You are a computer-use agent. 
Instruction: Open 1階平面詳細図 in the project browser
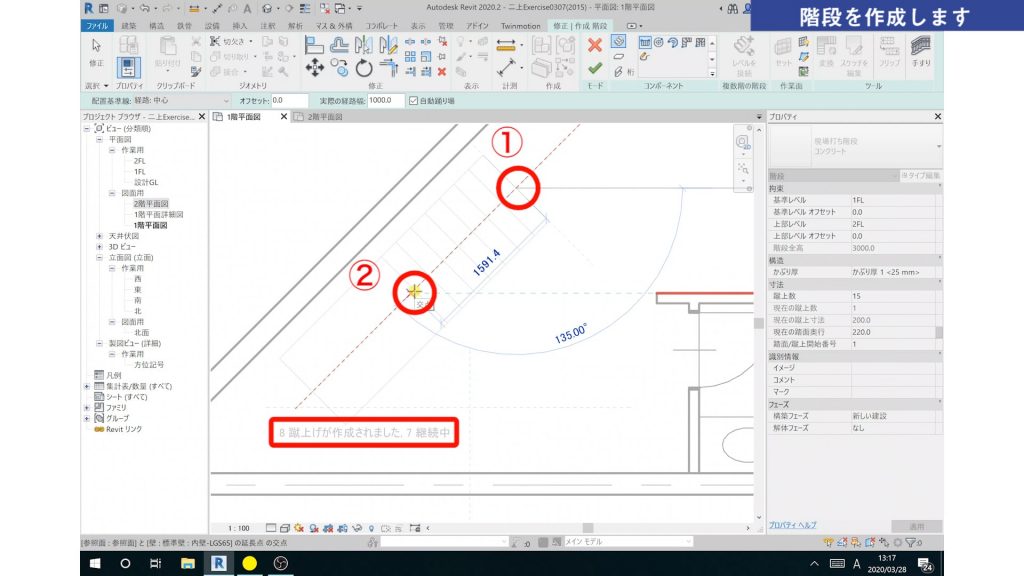[158, 214]
